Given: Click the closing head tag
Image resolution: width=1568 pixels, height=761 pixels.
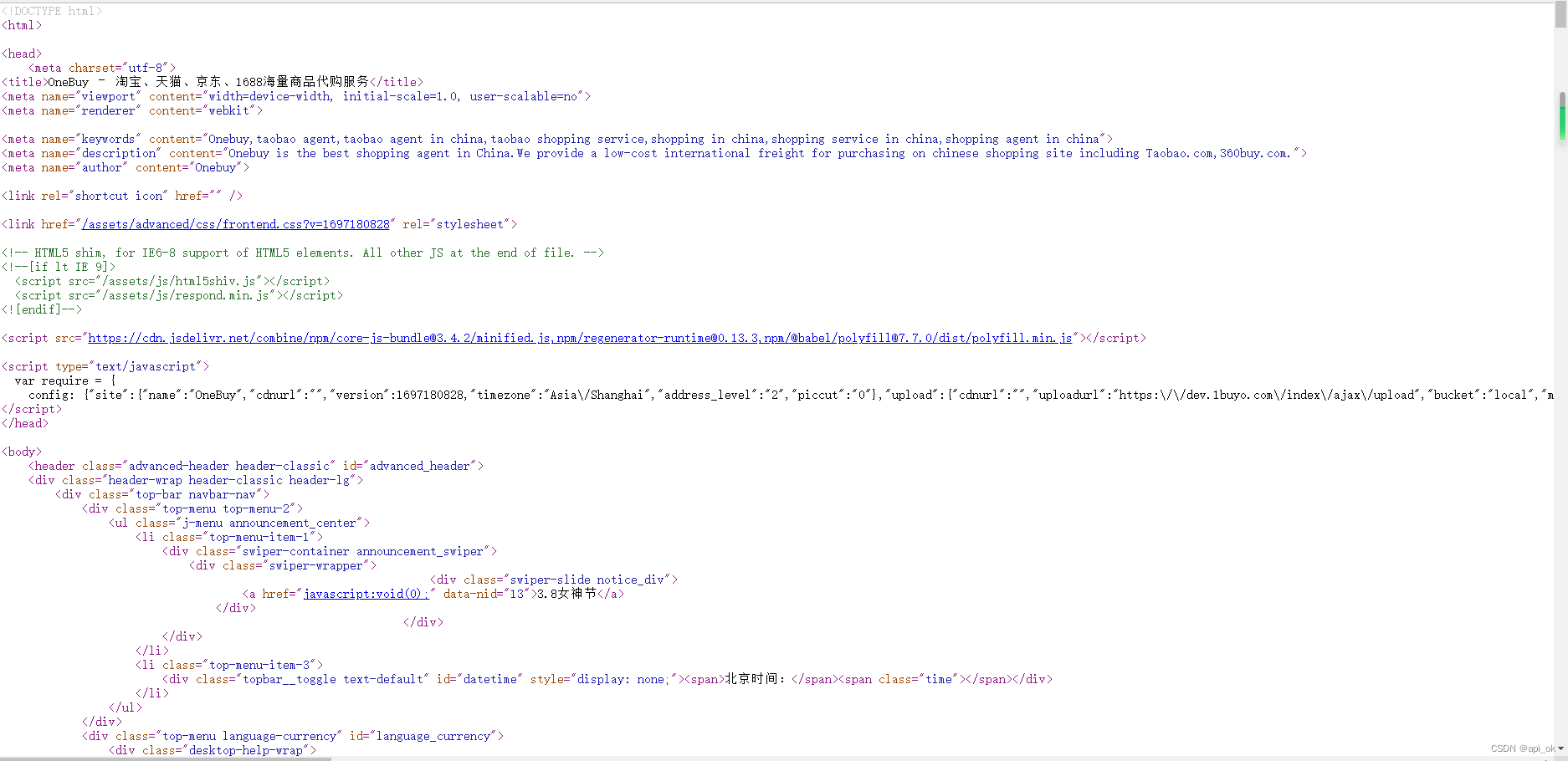Looking at the screenshot, I should tap(25, 423).
